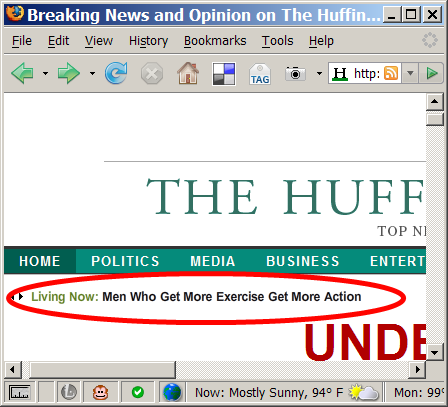Click the orange RSS feed icon
Viewport: 448px width, 407px height.
[x=391, y=73]
